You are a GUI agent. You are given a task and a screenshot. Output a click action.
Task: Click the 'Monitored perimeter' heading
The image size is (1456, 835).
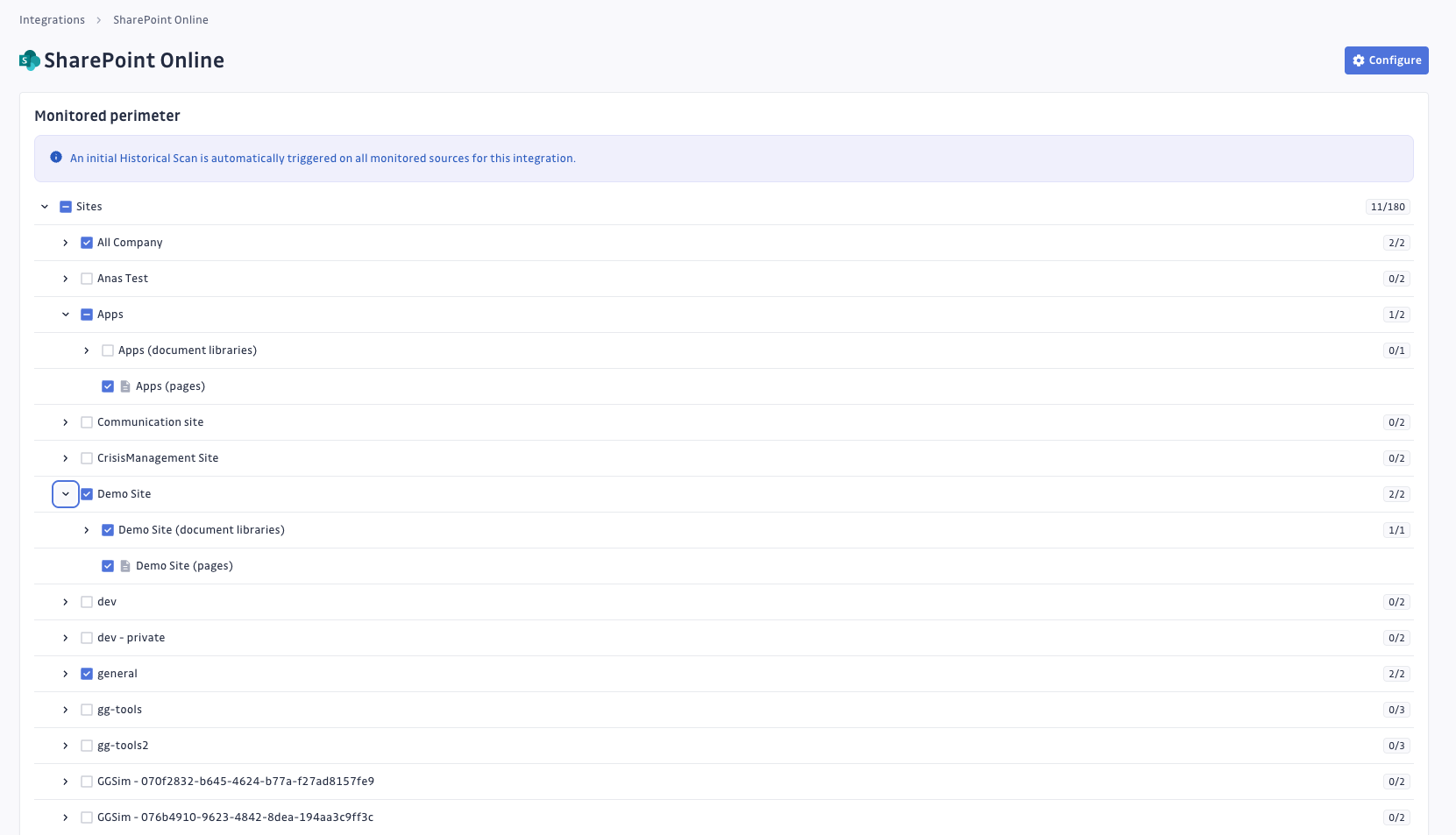[x=107, y=116]
